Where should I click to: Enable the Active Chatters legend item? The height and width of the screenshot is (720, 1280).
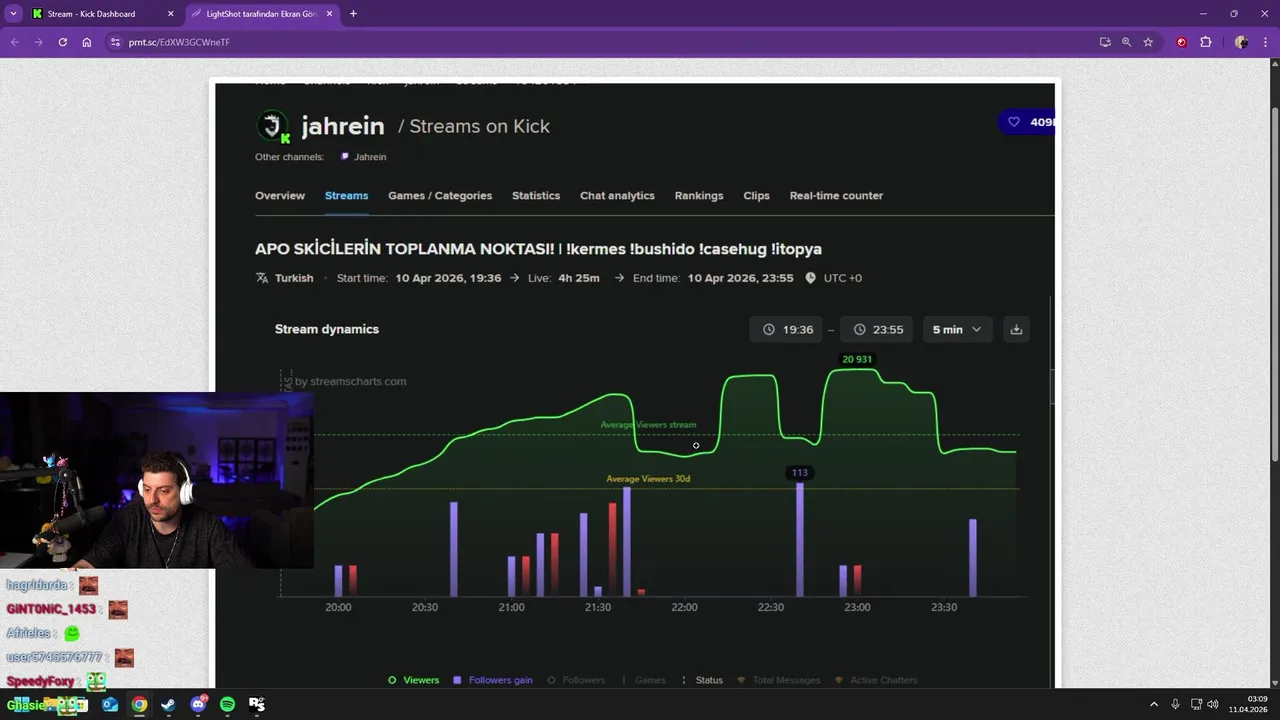click(876, 680)
